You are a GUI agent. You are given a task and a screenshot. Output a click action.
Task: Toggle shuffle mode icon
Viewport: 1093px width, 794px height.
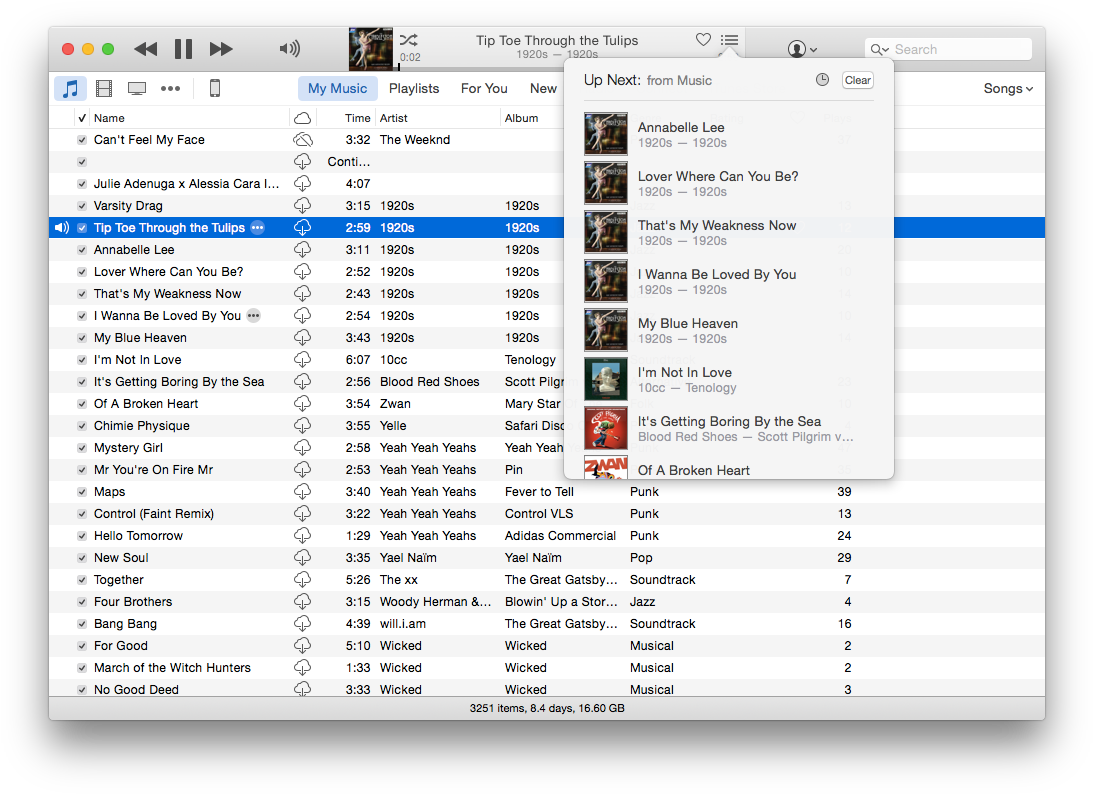tap(408, 40)
